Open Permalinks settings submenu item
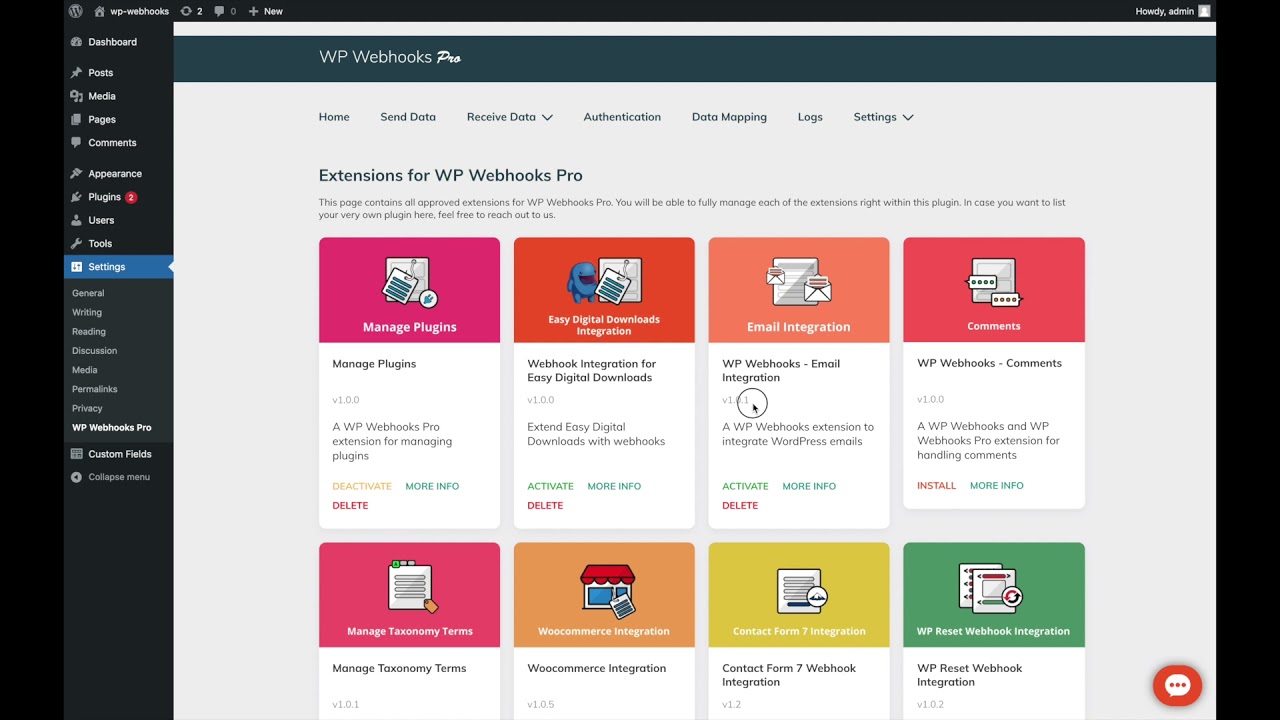 (95, 389)
